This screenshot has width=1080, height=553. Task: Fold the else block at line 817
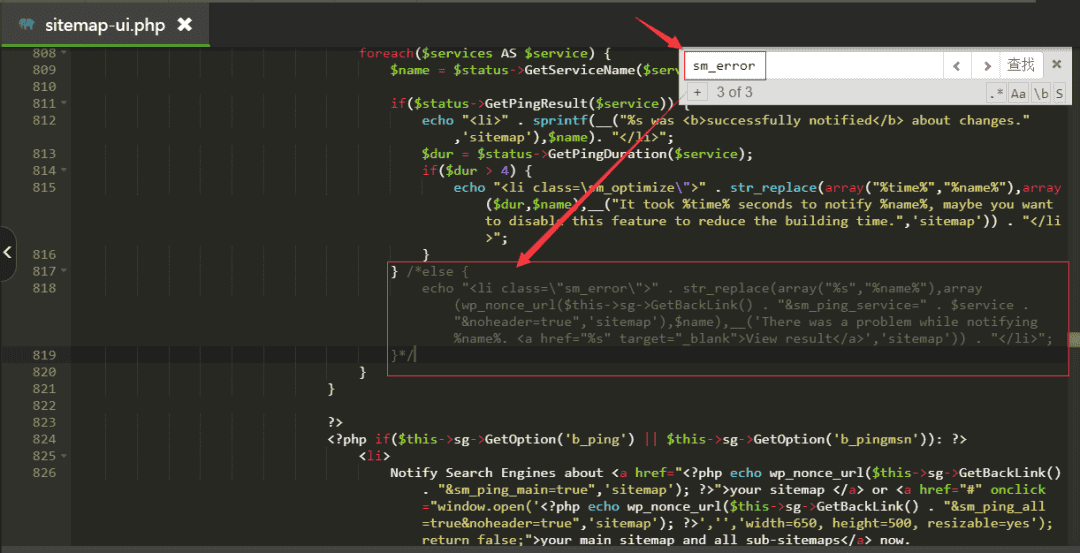(64, 271)
